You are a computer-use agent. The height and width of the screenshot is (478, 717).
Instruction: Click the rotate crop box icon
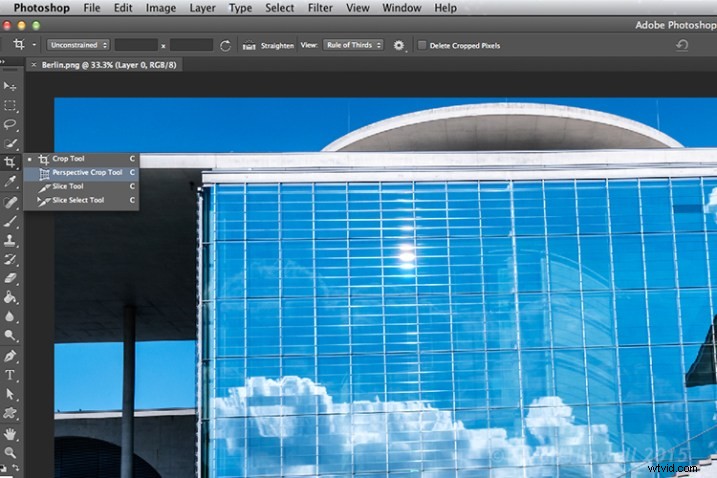[x=225, y=46]
